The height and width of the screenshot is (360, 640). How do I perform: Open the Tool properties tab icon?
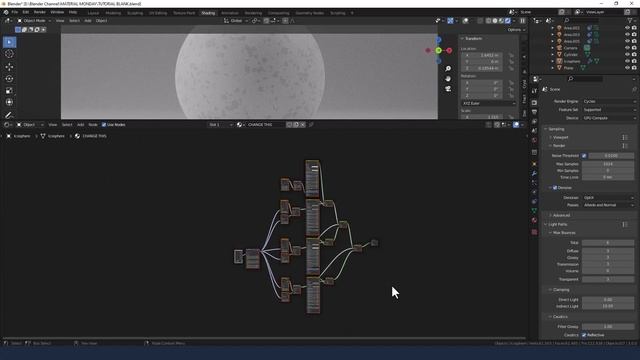[x=534, y=91]
